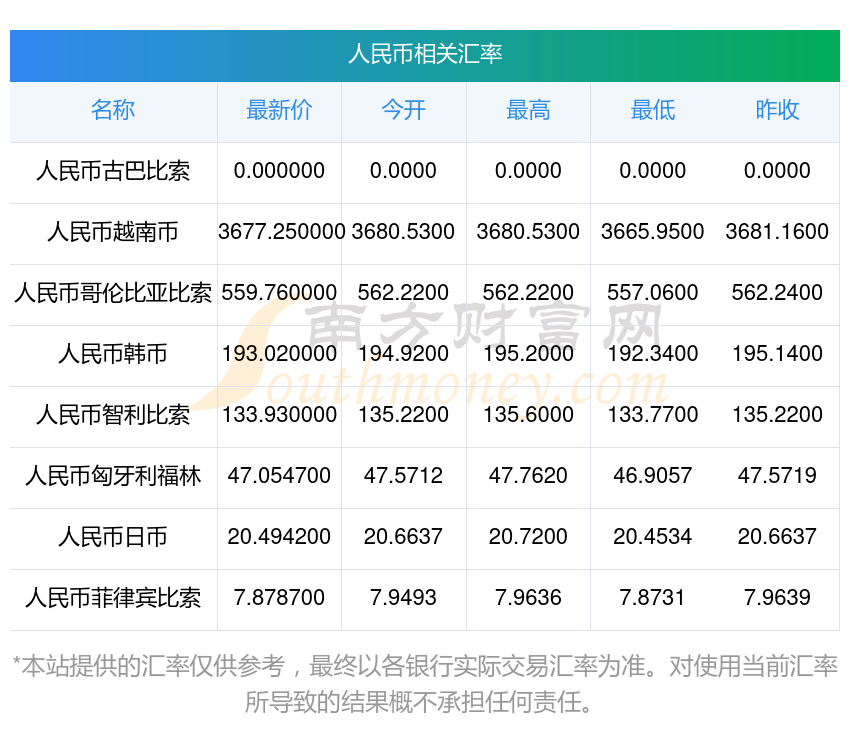This screenshot has width=850, height=733.
Task: Click the 最低 column header
Action: pyautogui.click(x=652, y=111)
